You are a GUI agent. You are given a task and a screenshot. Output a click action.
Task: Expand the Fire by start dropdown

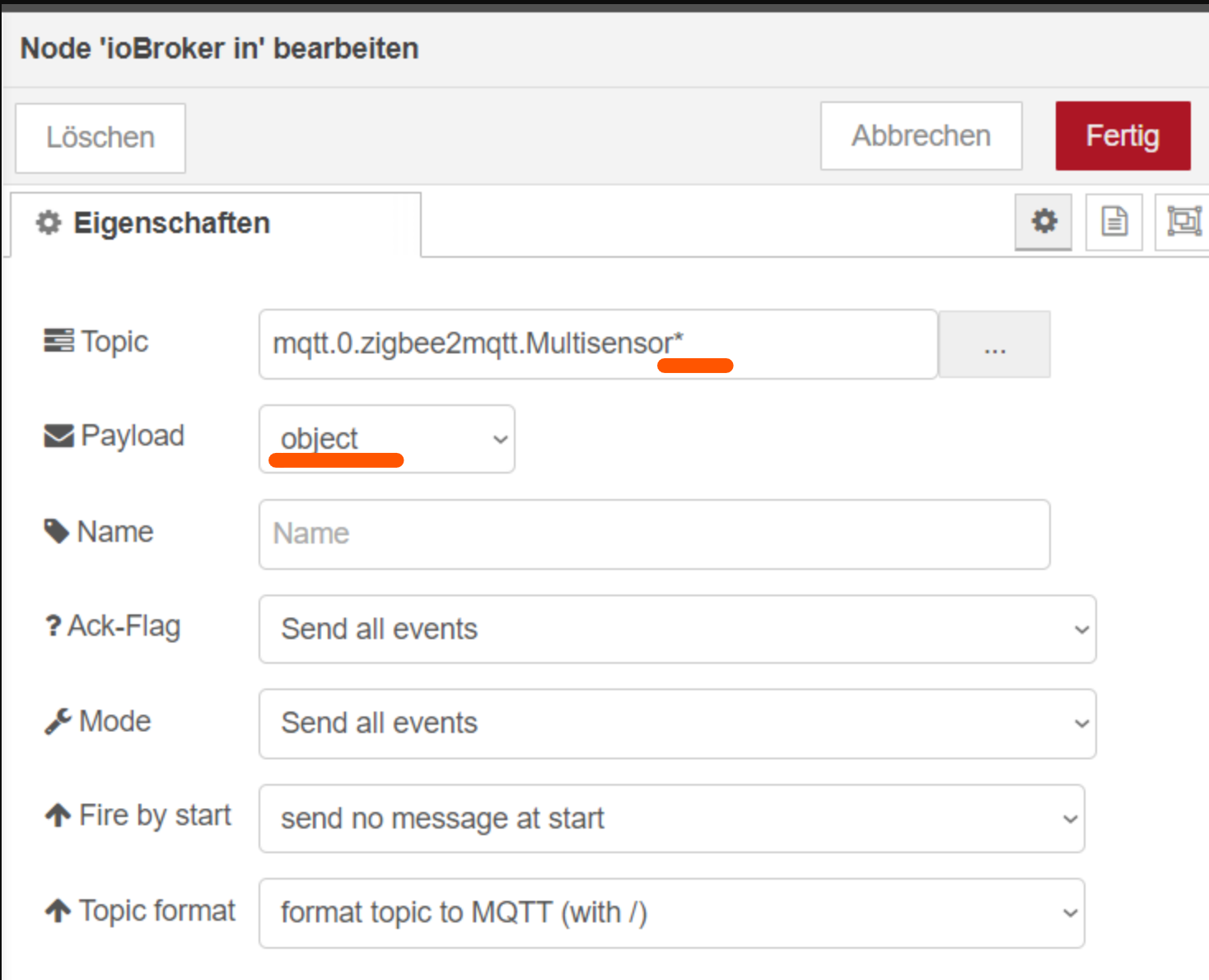pos(671,819)
